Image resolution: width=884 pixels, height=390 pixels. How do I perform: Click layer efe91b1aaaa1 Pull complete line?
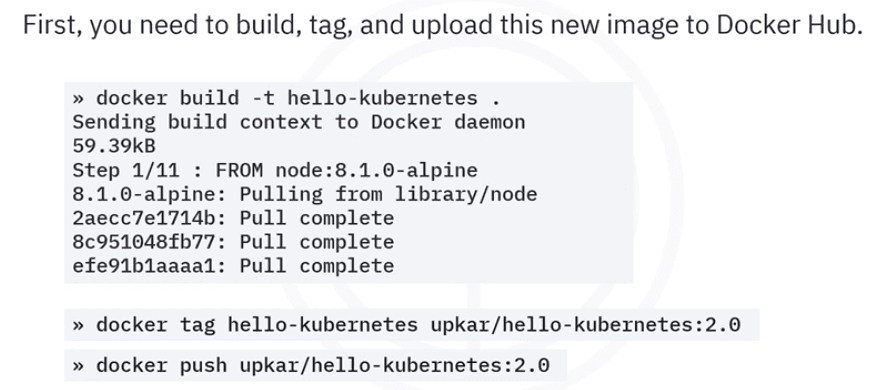[233, 265]
